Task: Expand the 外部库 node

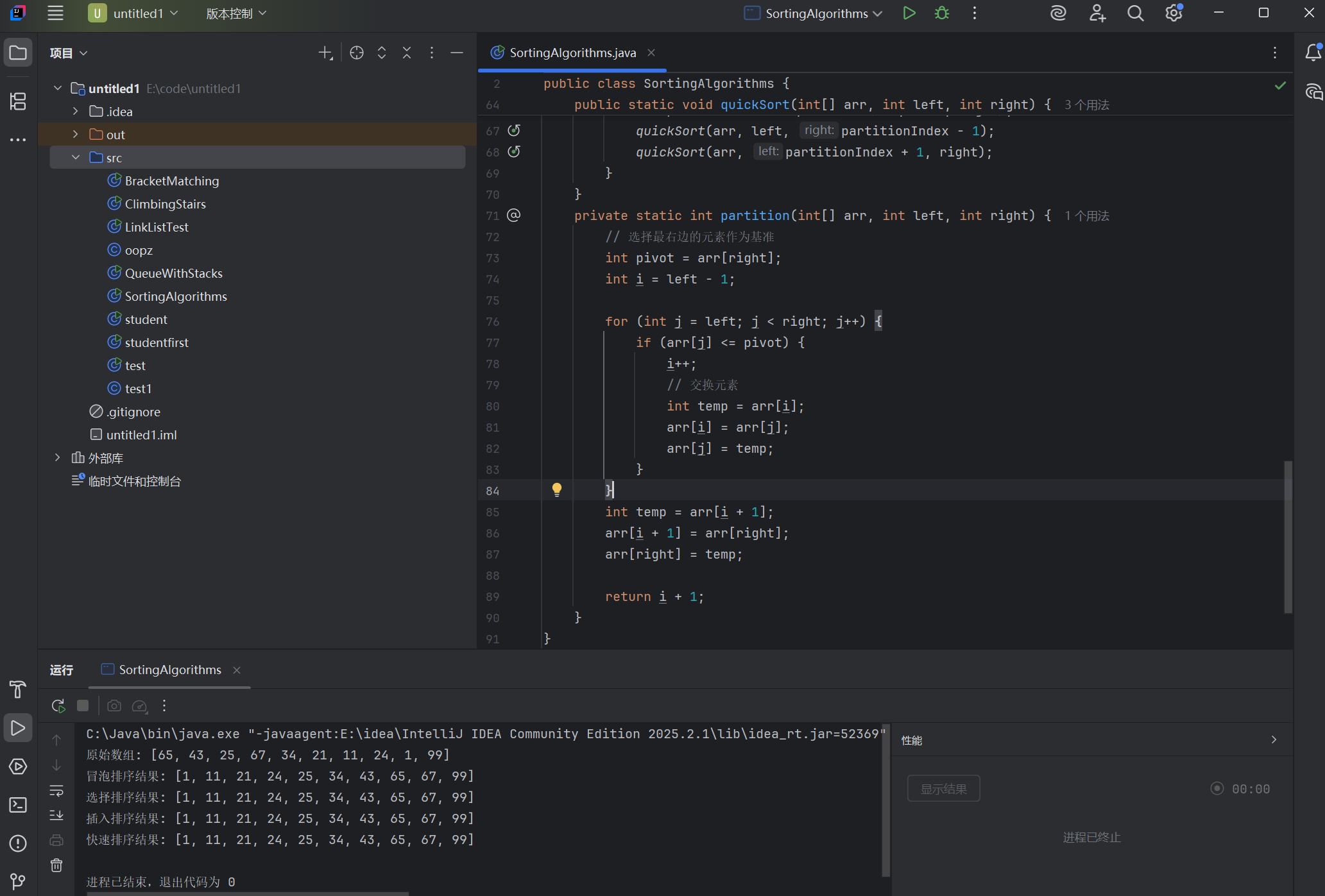Action: [58, 457]
